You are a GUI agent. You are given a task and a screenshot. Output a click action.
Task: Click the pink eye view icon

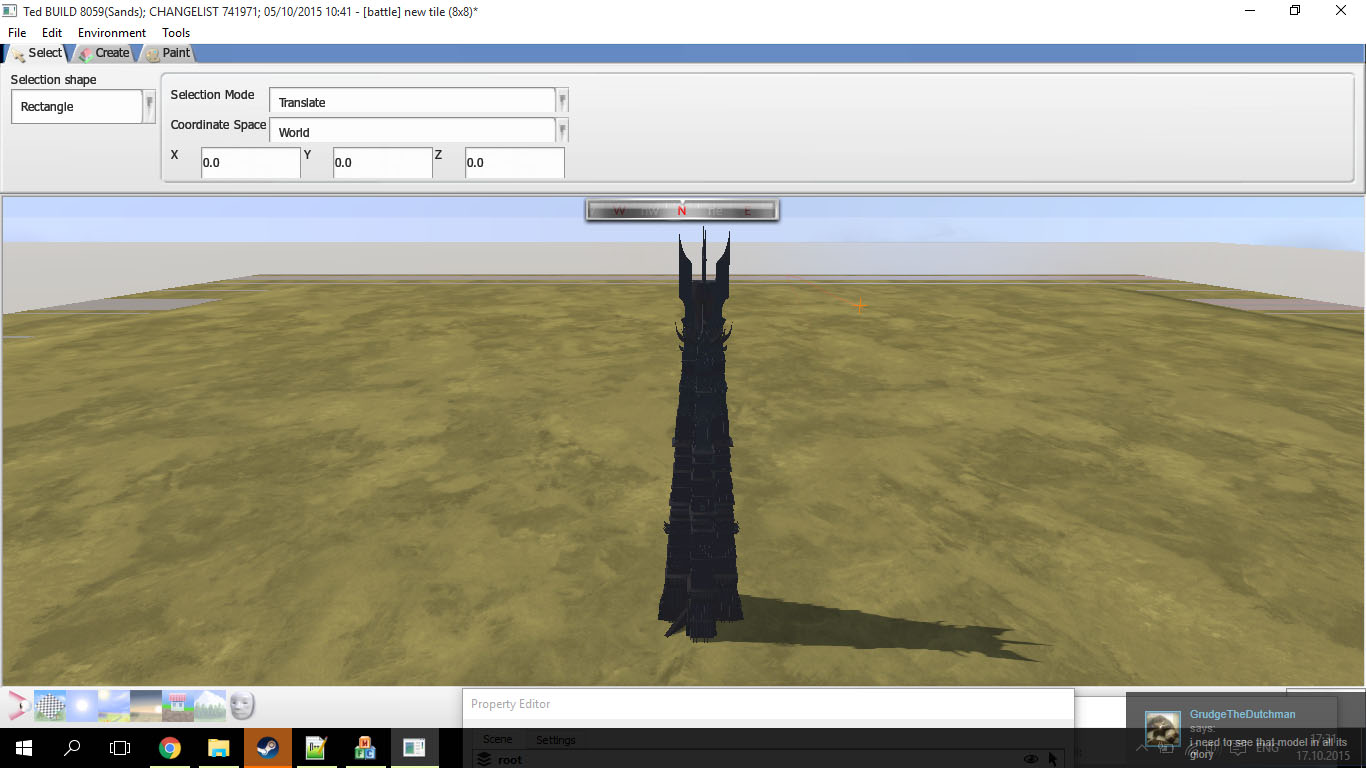tap(19, 706)
